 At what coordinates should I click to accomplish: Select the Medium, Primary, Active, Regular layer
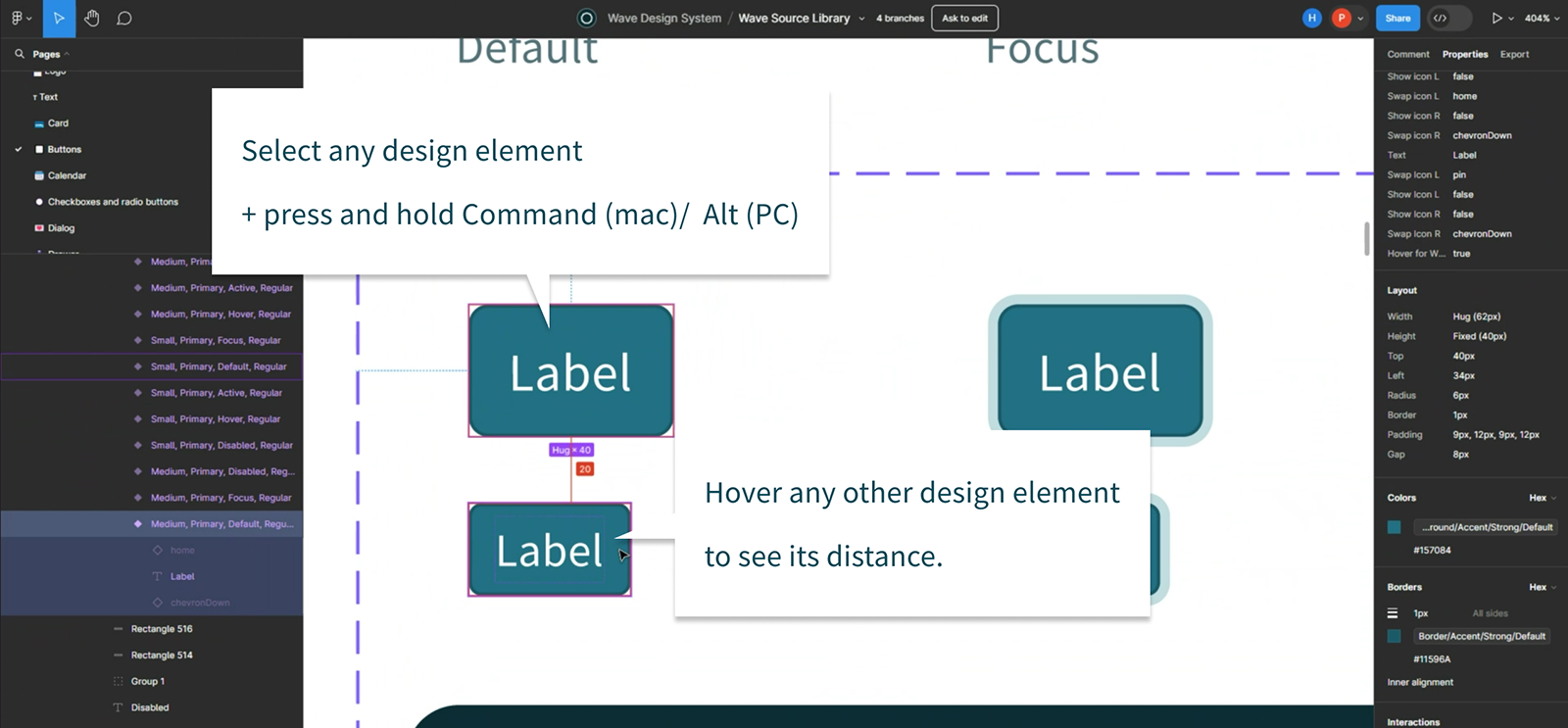(x=151, y=288)
